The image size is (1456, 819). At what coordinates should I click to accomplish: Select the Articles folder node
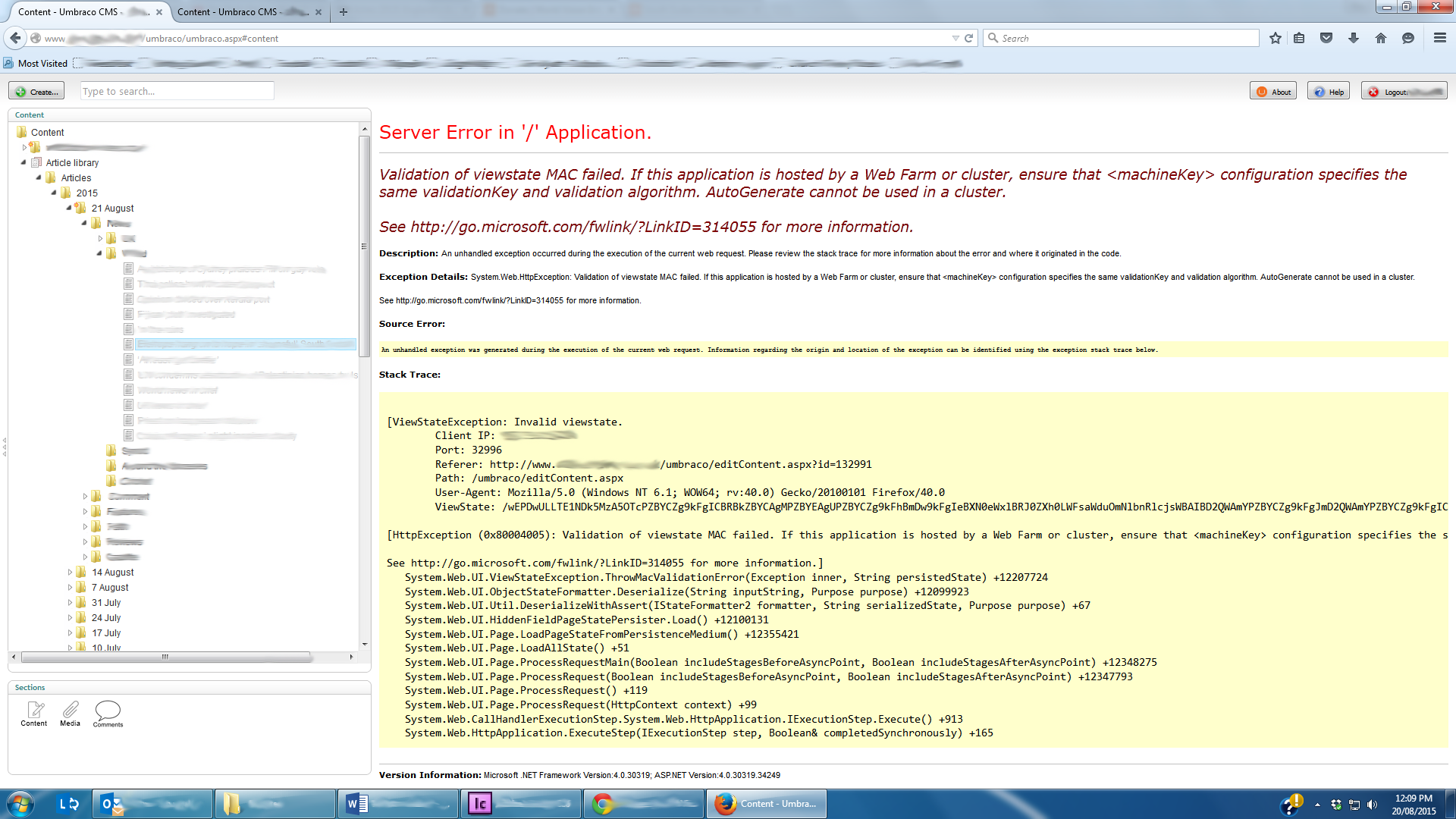click(76, 177)
